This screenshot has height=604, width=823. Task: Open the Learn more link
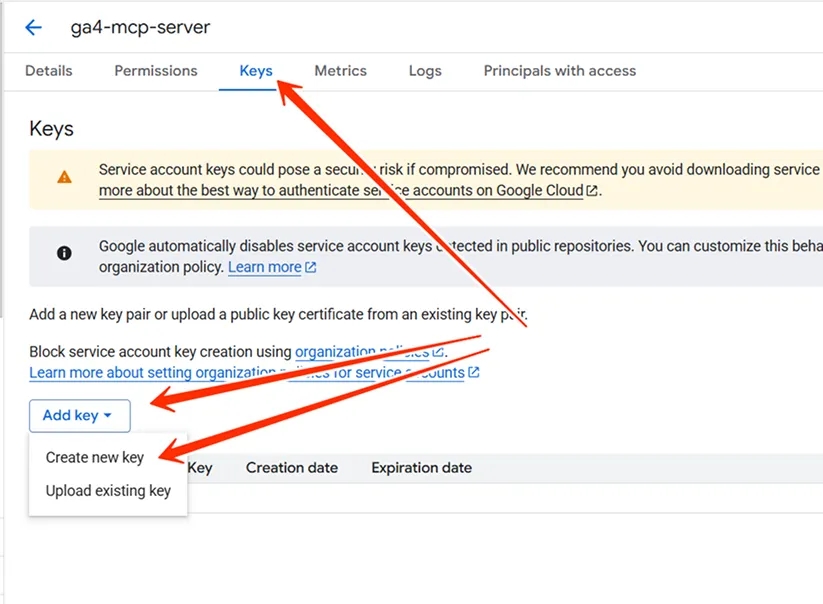click(x=265, y=267)
